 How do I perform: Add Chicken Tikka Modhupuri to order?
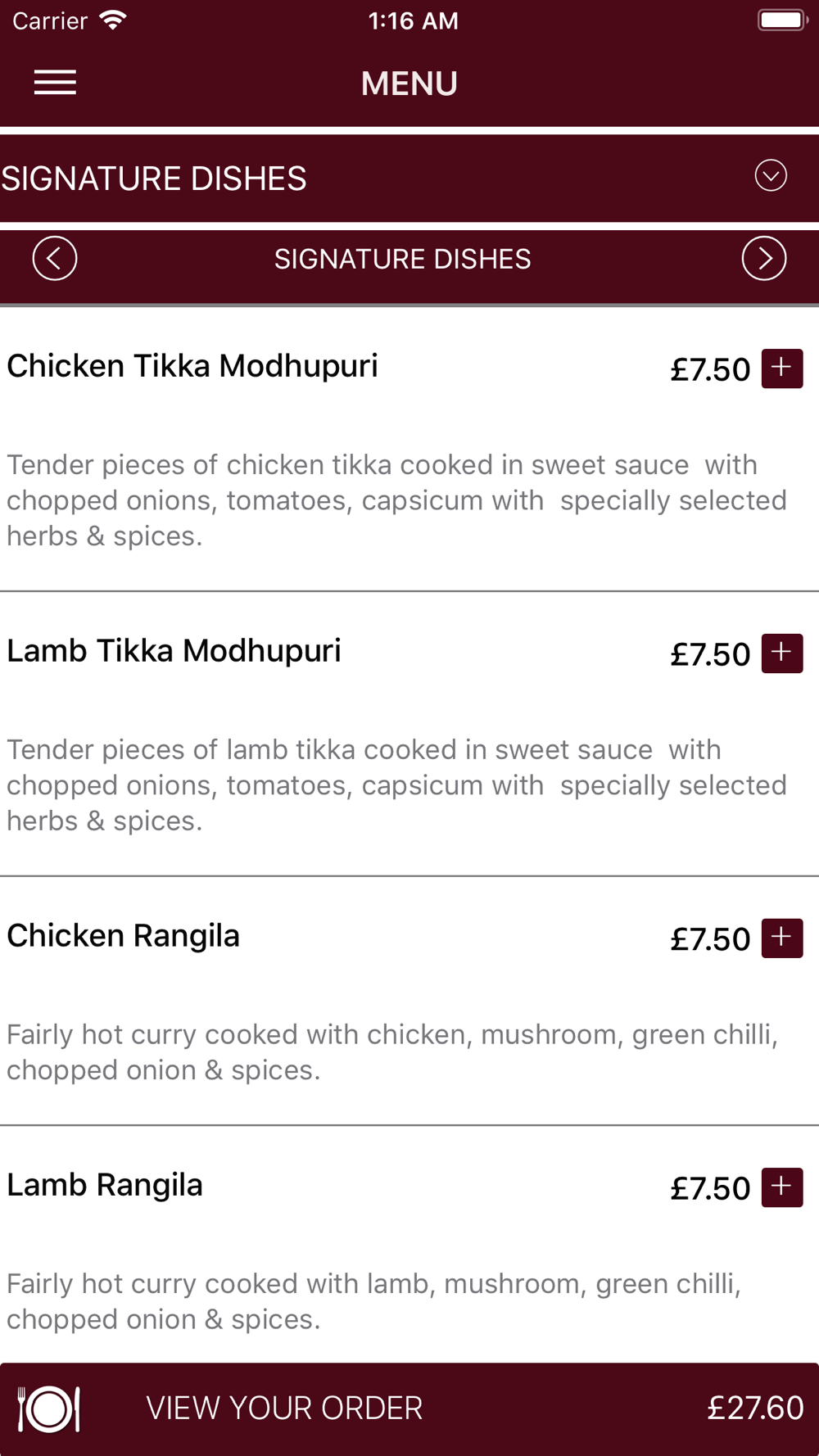pos(781,368)
